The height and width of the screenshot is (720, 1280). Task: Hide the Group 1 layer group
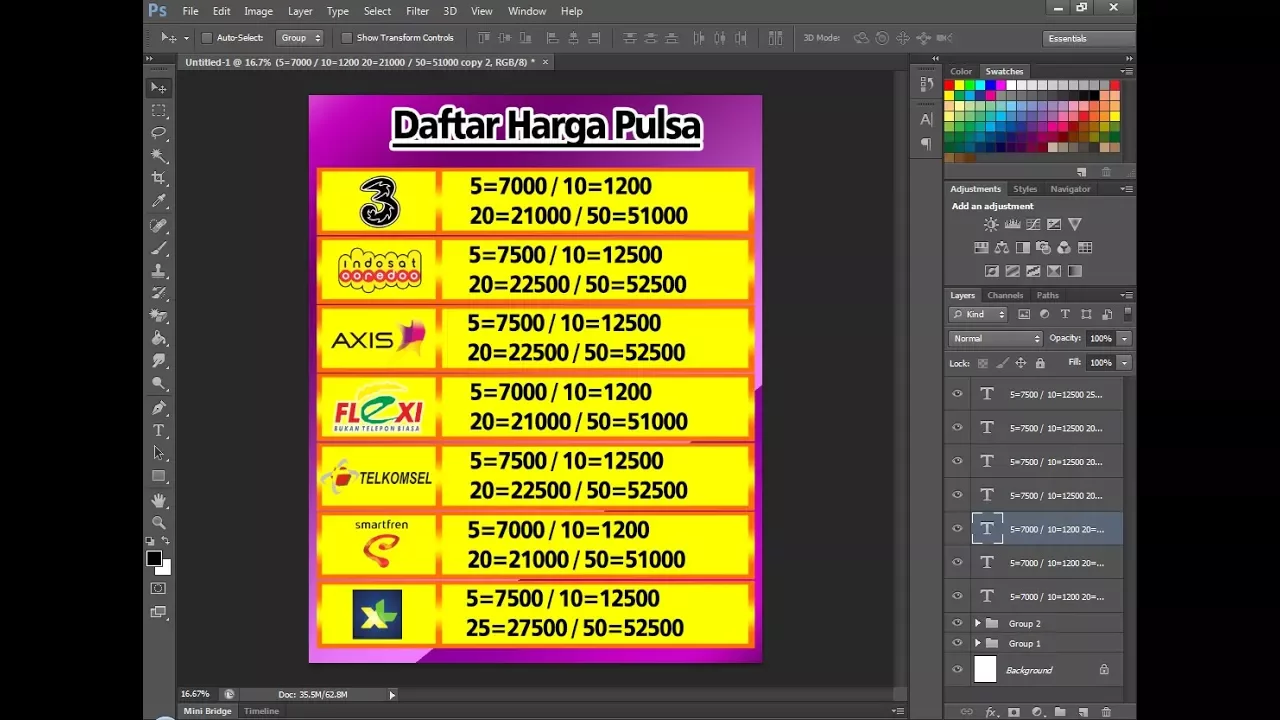(957, 643)
